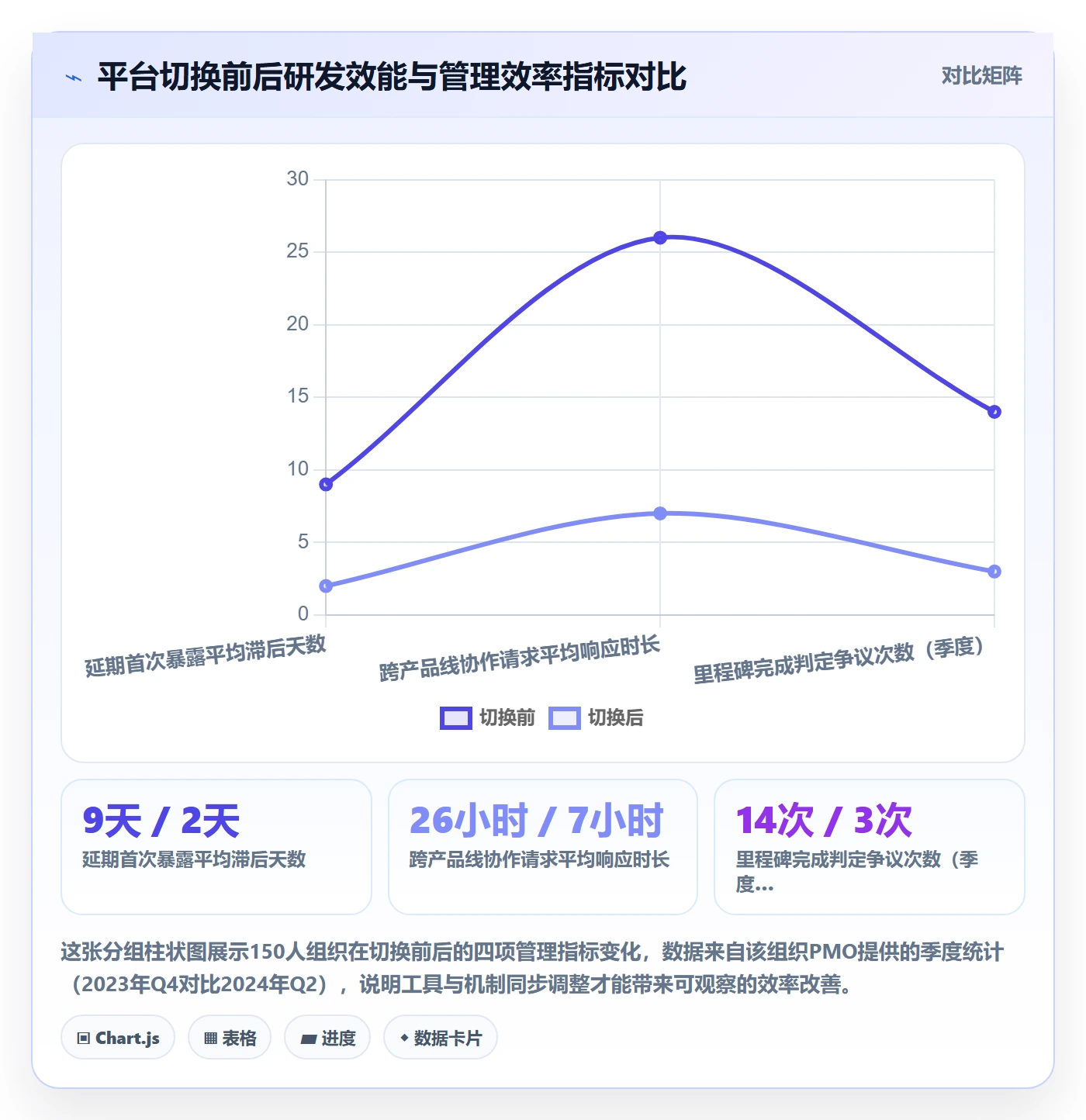Image resolution: width=1086 pixels, height=1120 pixels.
Task: Select the 表格 tag chip
Action: [x=230, y=1037]
